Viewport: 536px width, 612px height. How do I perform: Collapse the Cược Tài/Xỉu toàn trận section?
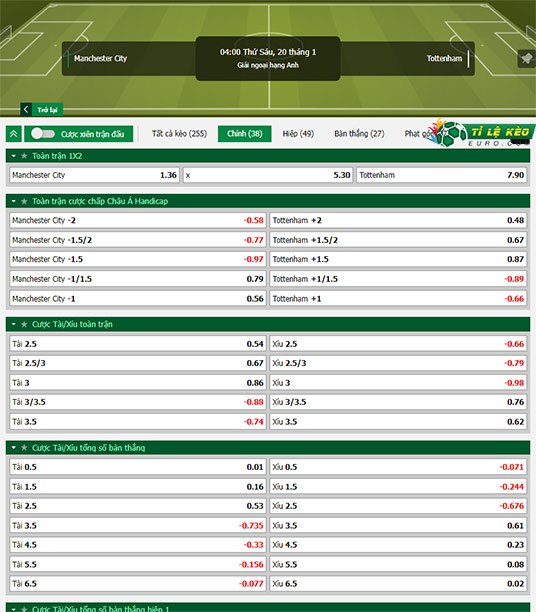click(x=14, y=324)
